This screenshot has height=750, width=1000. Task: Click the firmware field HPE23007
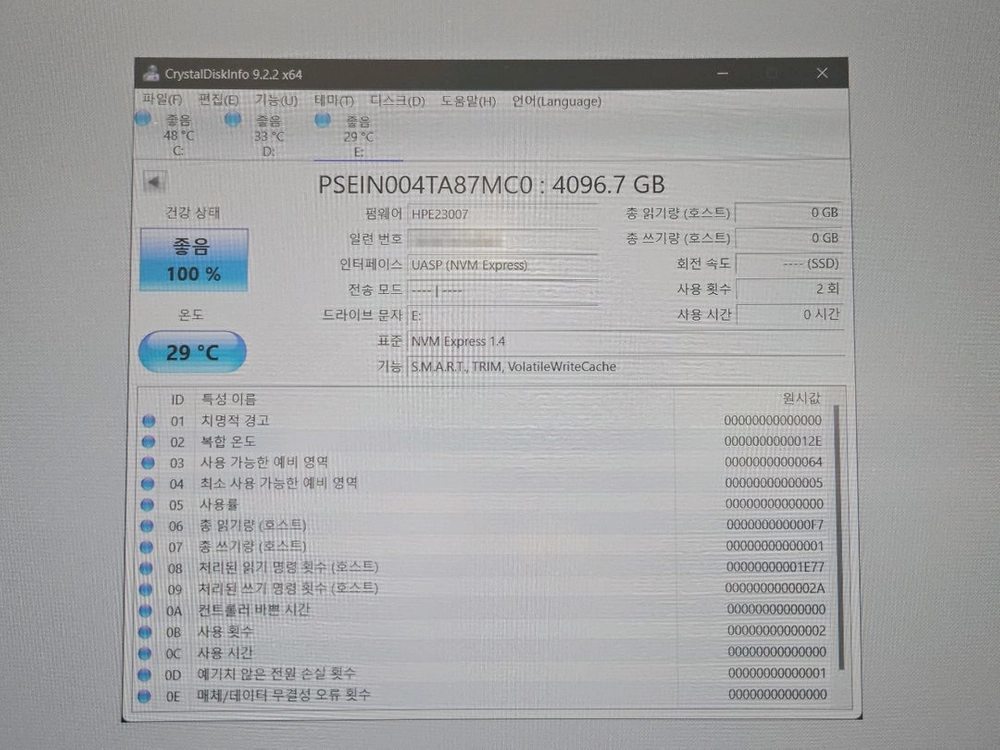click(x=503, y=214)
